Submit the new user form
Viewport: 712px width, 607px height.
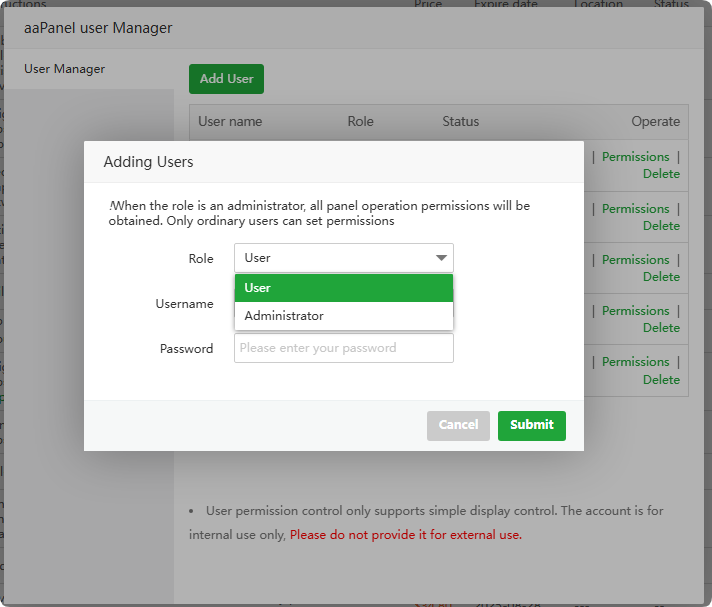pos(531,425)
